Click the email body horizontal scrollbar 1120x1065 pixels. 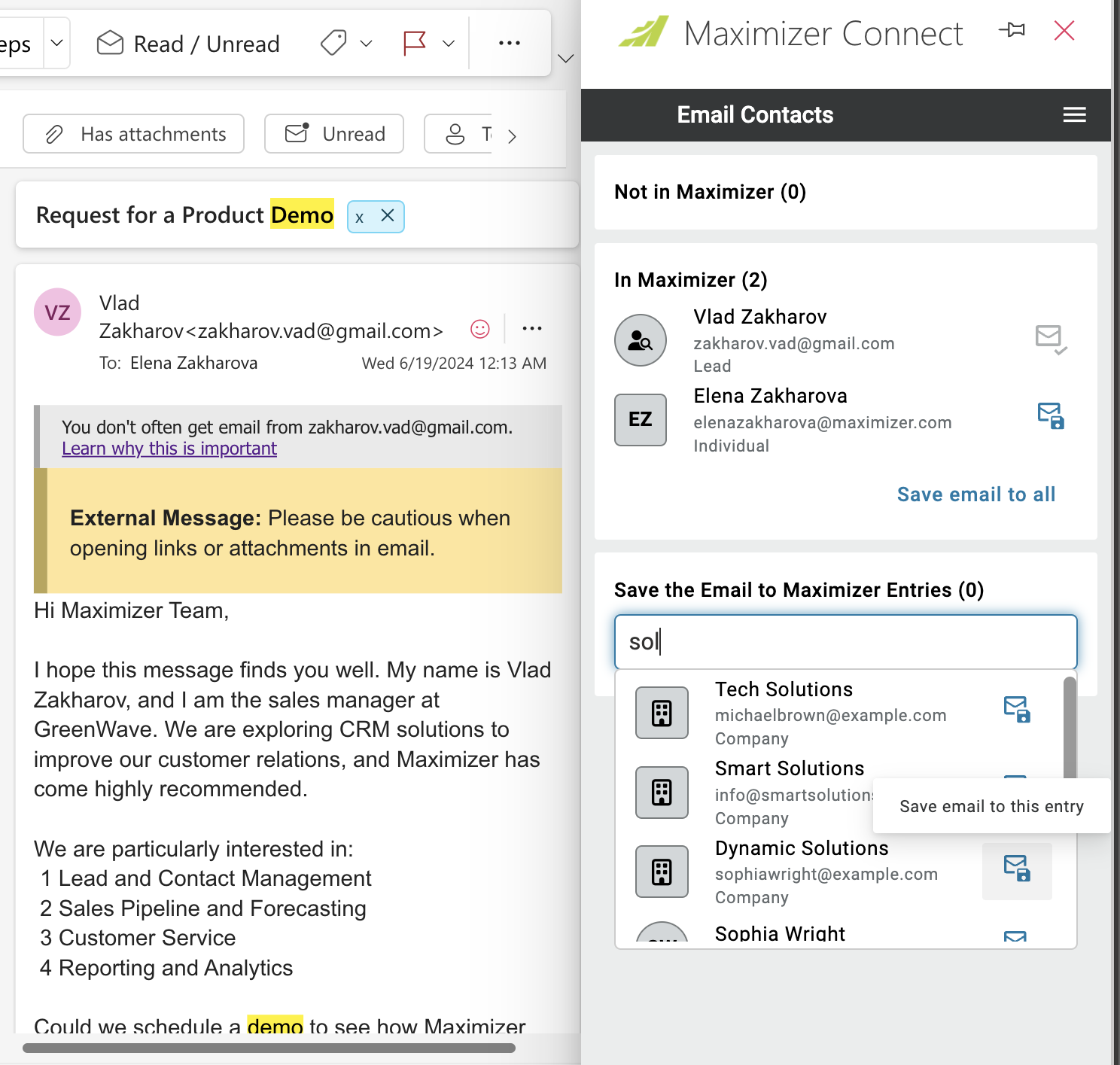pyautogui.click(x=269, y=1048)
